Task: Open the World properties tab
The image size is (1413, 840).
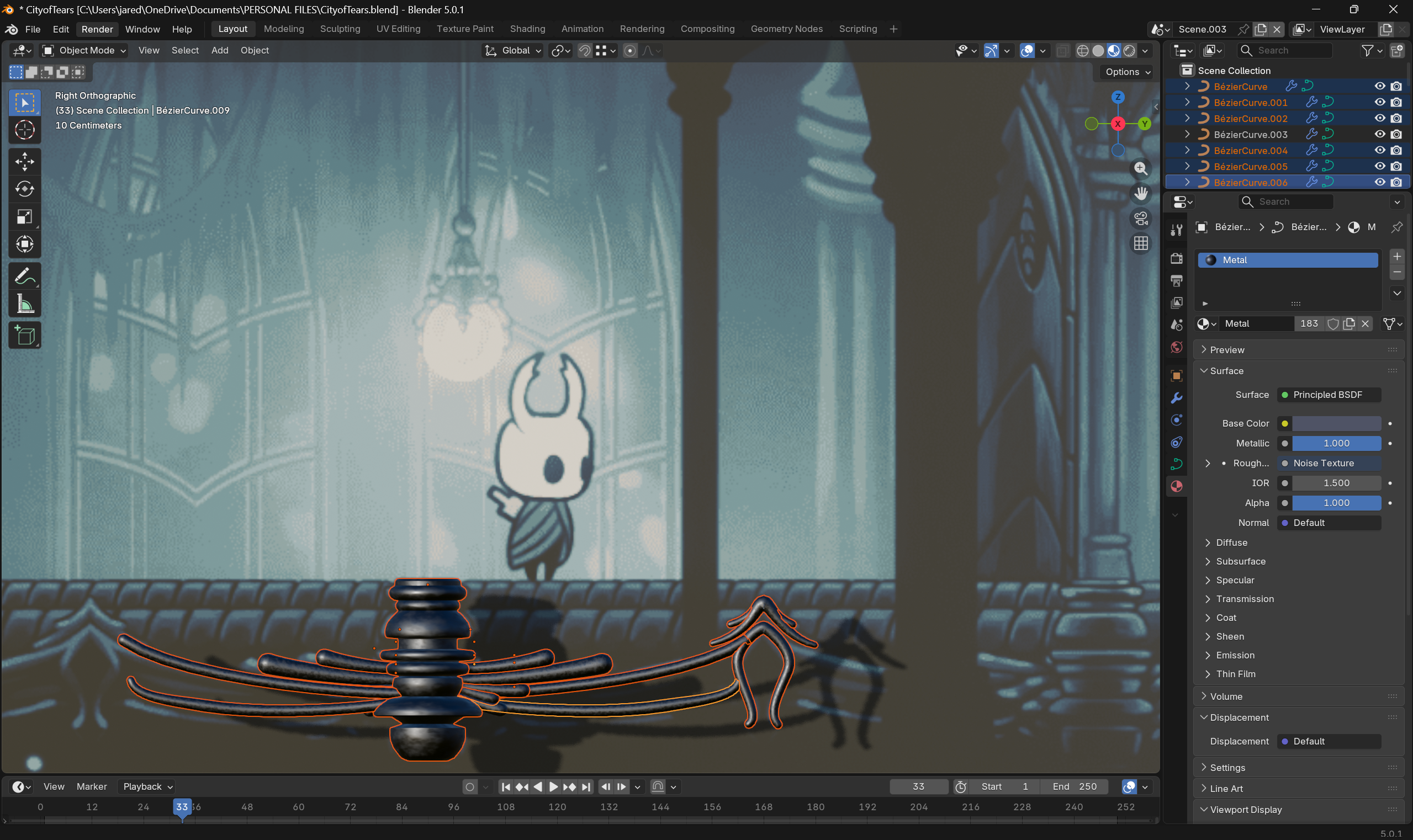Action: pyautogui.click(x=1176, y=347)
